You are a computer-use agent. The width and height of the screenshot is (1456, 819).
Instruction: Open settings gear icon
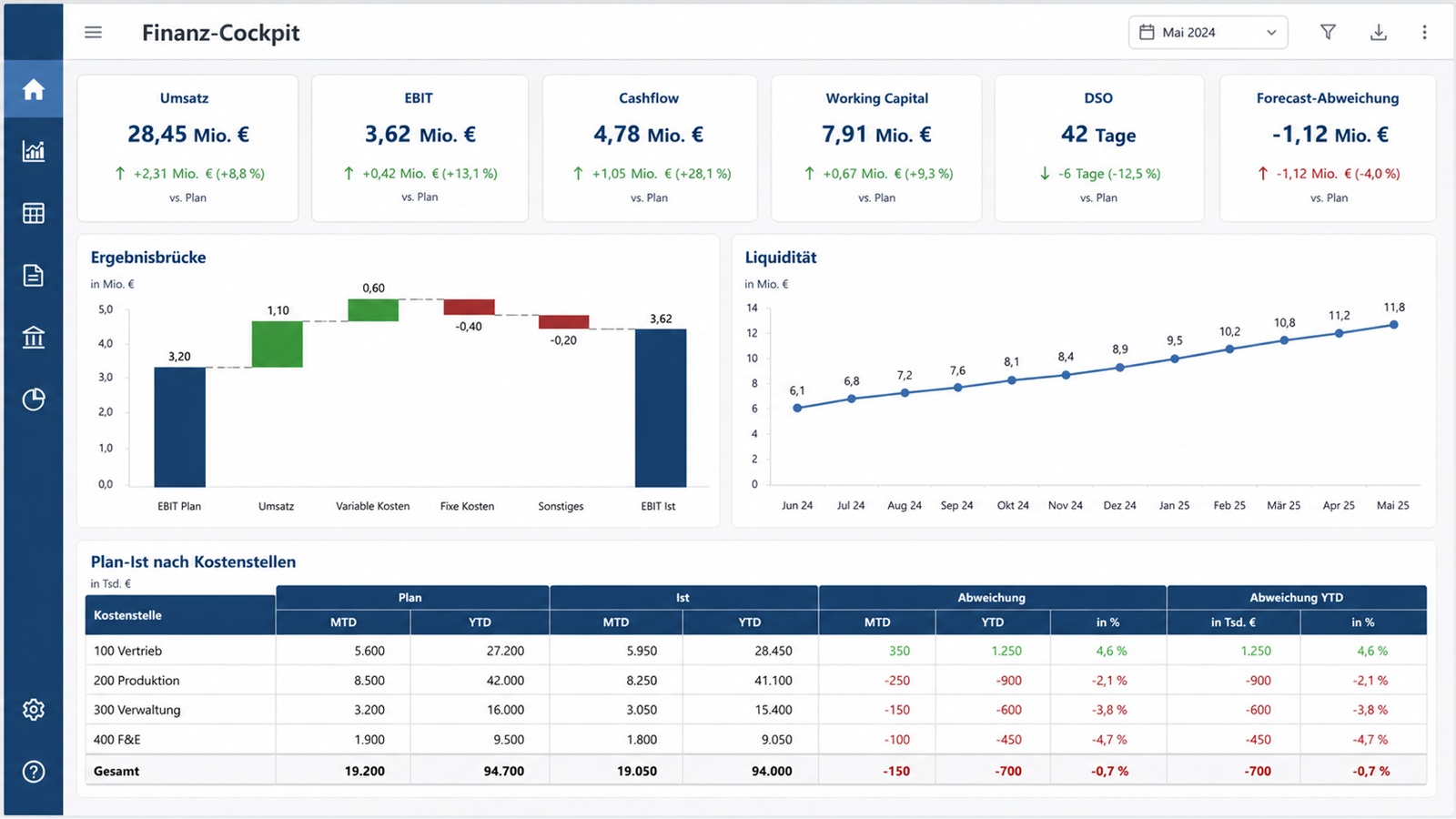34,709
